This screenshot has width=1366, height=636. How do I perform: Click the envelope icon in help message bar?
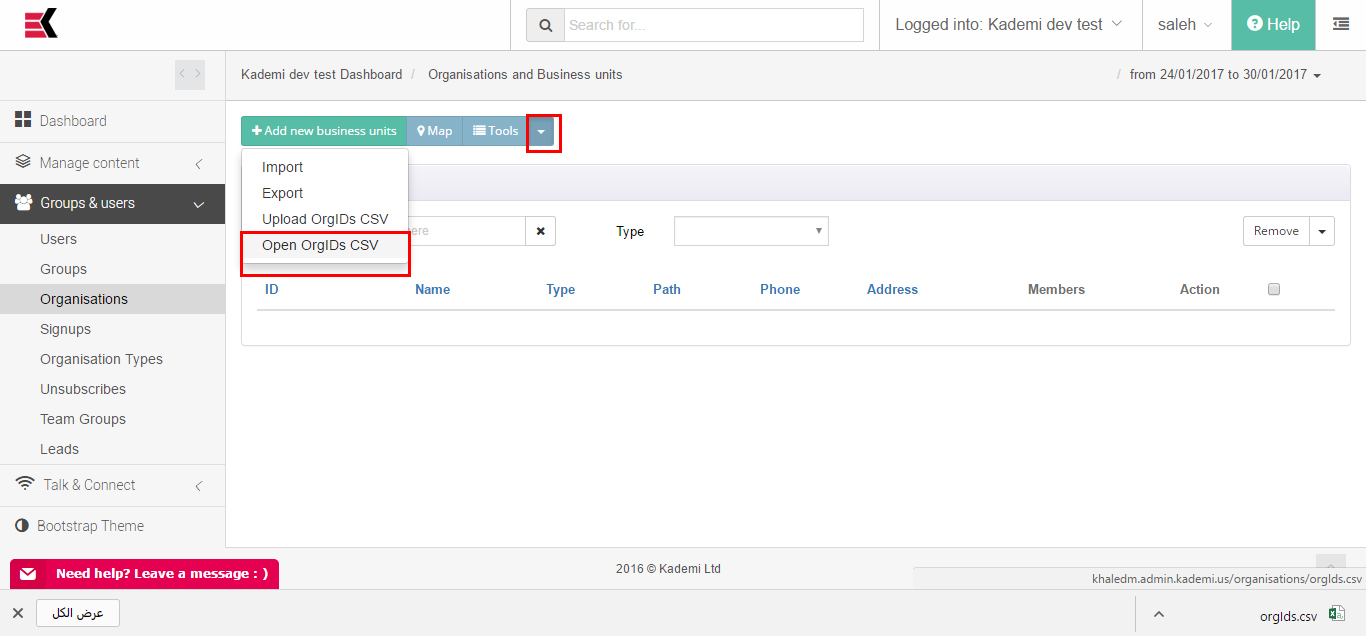(x=28, y=574)
